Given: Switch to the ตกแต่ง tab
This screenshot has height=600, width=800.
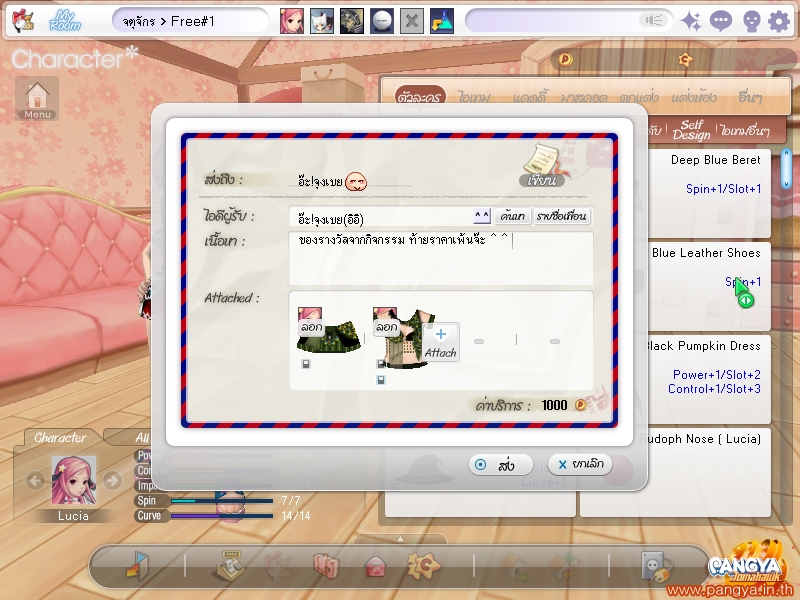Looking at the screenshot, I should tap(639, 97).
